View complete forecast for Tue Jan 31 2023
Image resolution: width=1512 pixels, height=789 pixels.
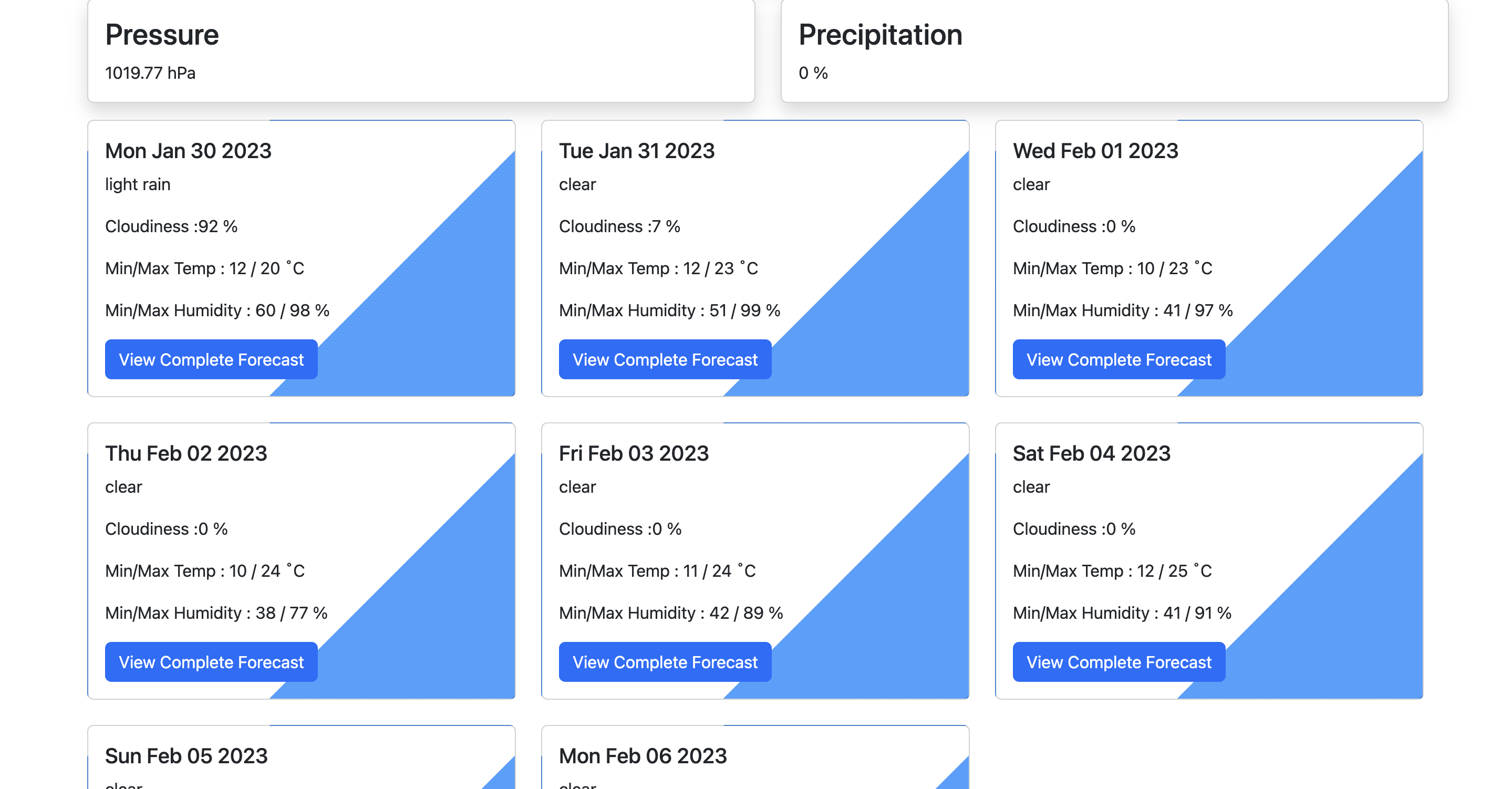coord(665,359)
